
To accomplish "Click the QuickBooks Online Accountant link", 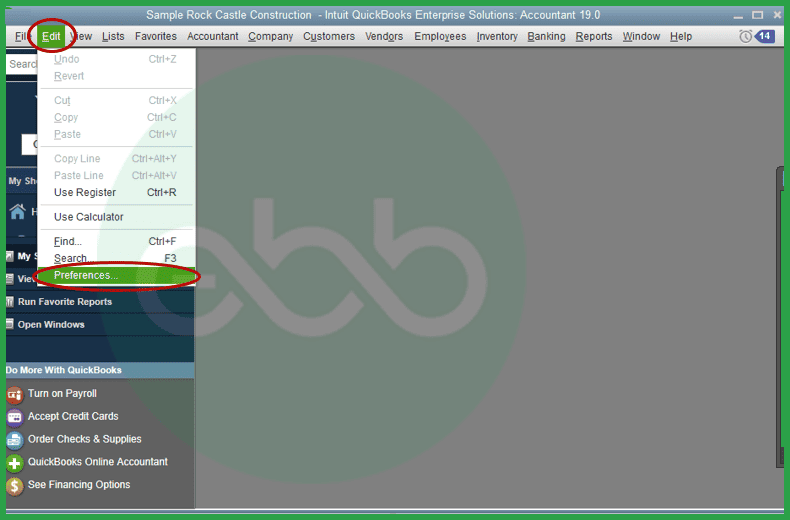I will [x=98, y=462].
